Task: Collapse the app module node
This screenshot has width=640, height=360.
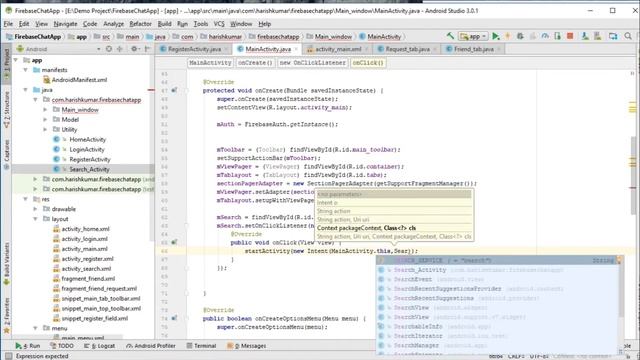Action: tap(16, 60)
